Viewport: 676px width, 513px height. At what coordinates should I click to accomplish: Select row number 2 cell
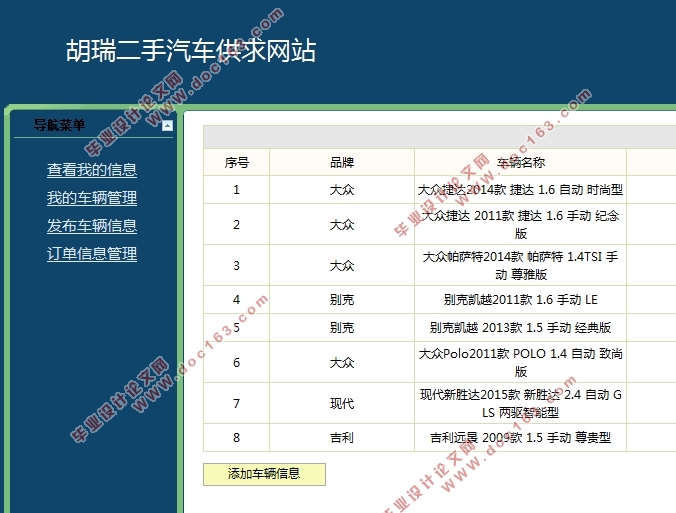(237, 225)
